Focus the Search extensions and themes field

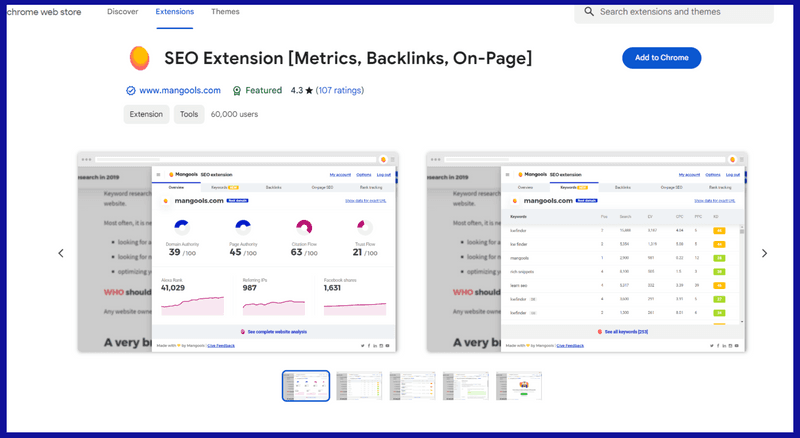click(x=680, y=12)
